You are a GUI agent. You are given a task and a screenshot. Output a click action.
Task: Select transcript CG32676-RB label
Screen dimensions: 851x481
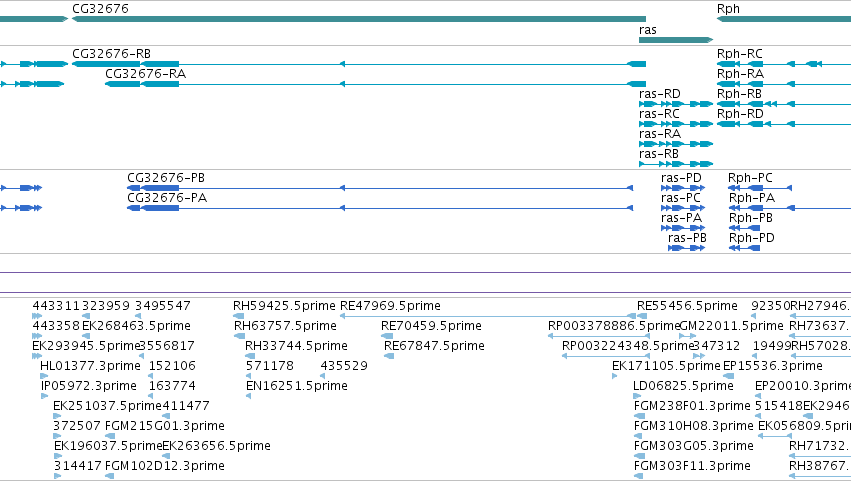tap(111, 54)
